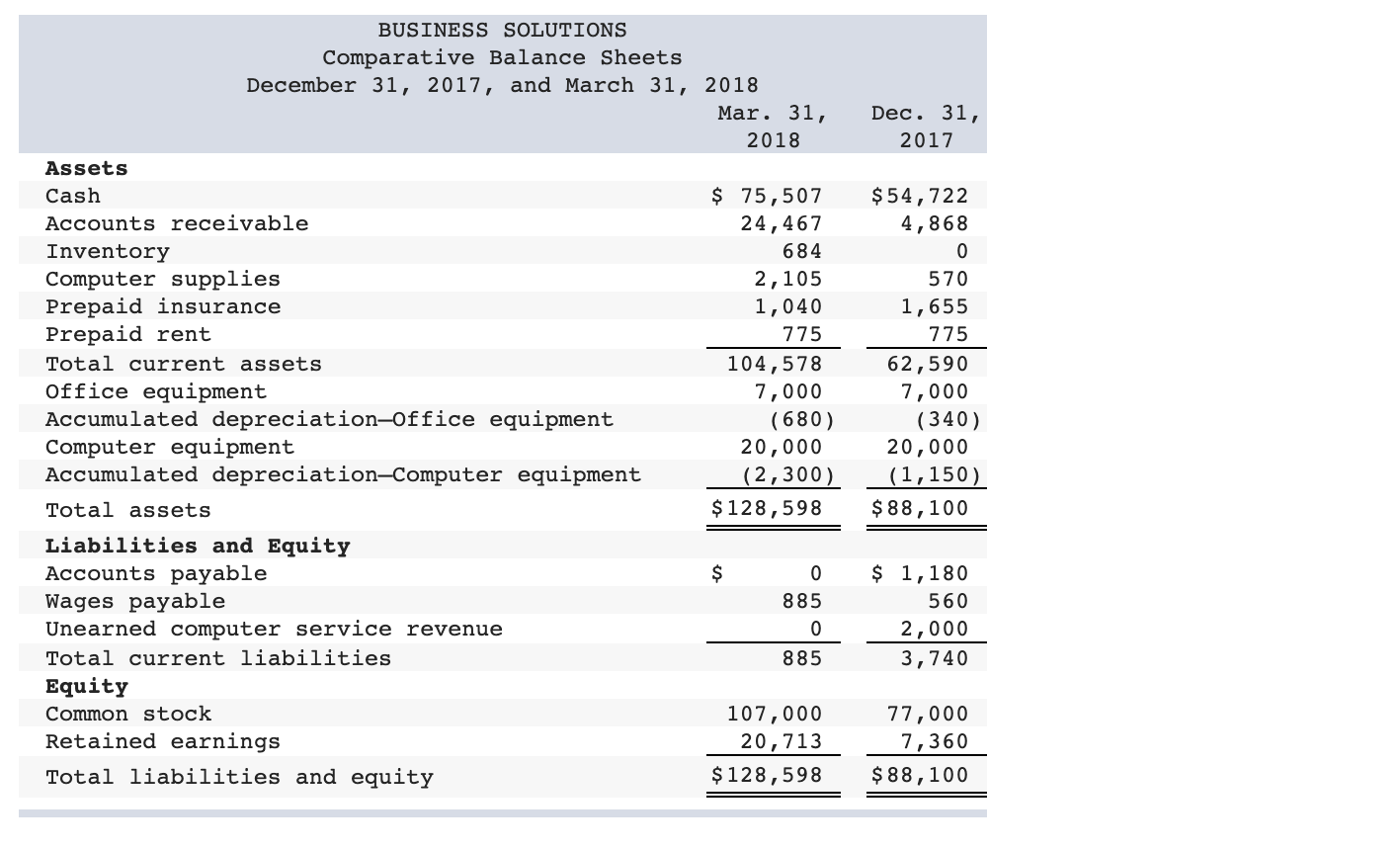Select the Computer supplies value '570'
Viewport: 1400px width, 849px height.
(x=948, y=279)
